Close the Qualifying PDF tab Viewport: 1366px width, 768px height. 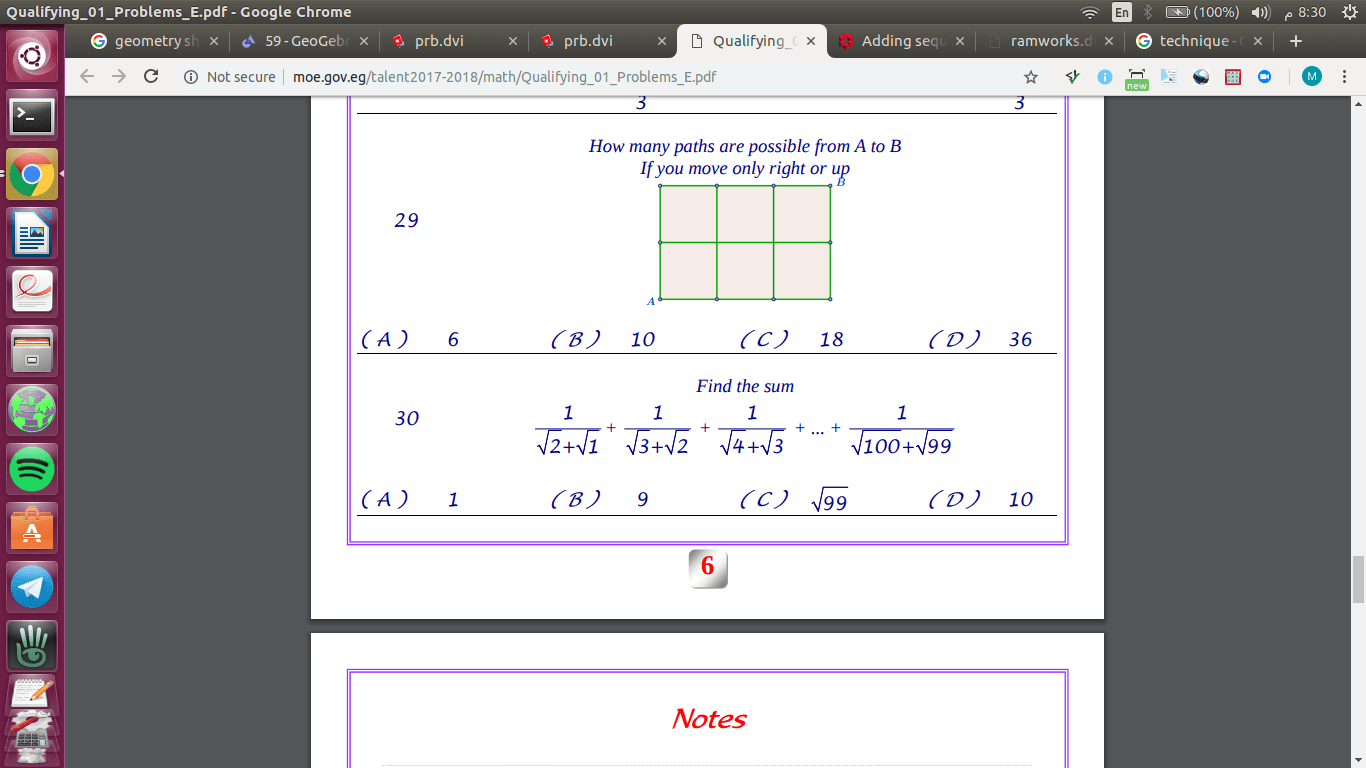[x=811, y=41]
